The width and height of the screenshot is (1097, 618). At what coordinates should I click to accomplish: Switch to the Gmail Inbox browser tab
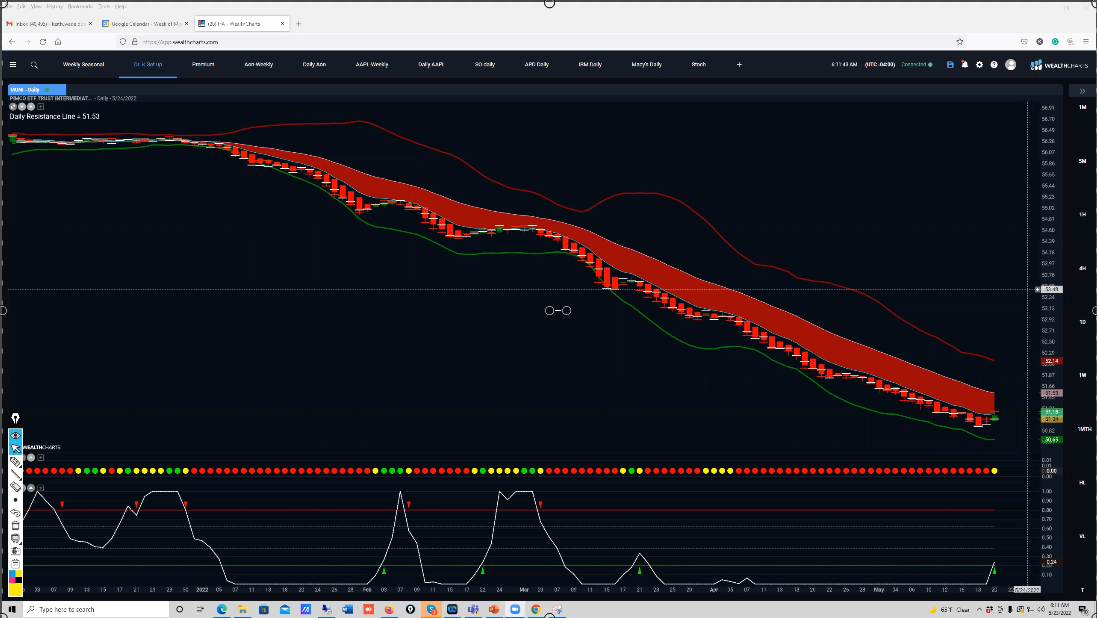point(49,24)
